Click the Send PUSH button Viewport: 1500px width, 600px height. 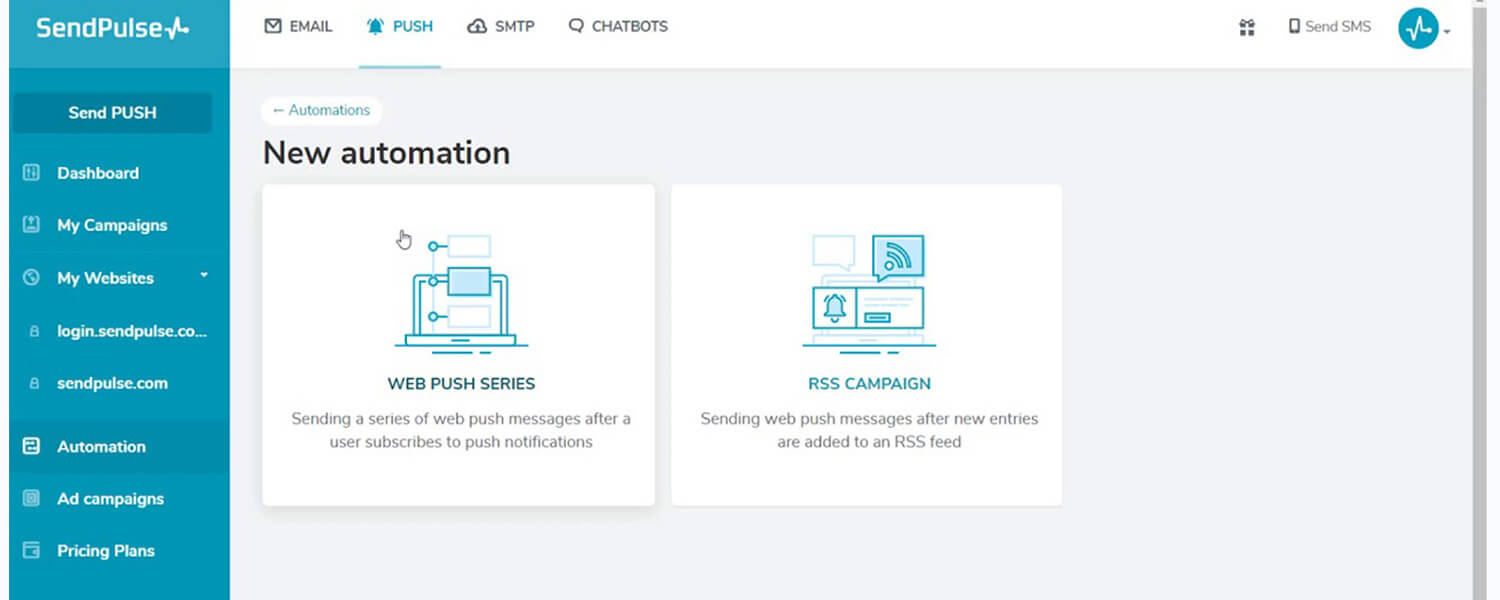(112, 113)
